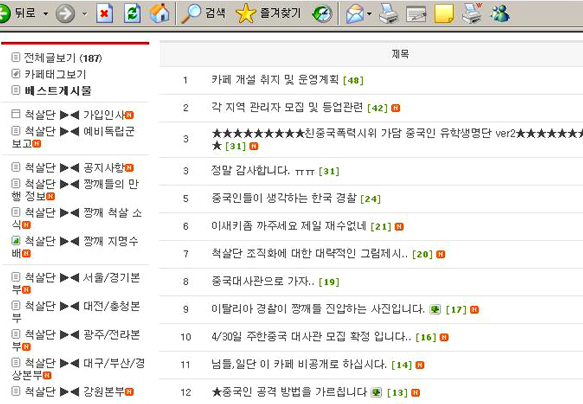Open the Messenger people icon
Screen dimensions: 583x404
[500, 13]
